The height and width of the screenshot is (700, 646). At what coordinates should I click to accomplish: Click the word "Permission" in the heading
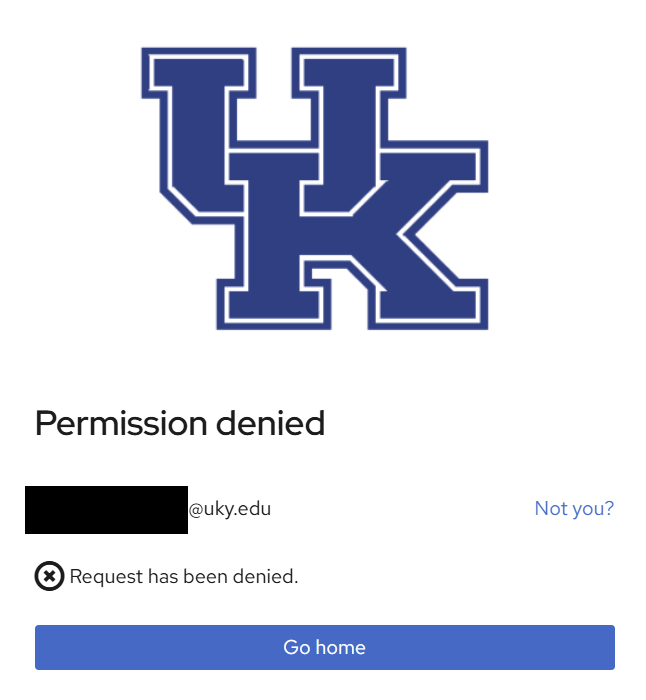118,424
